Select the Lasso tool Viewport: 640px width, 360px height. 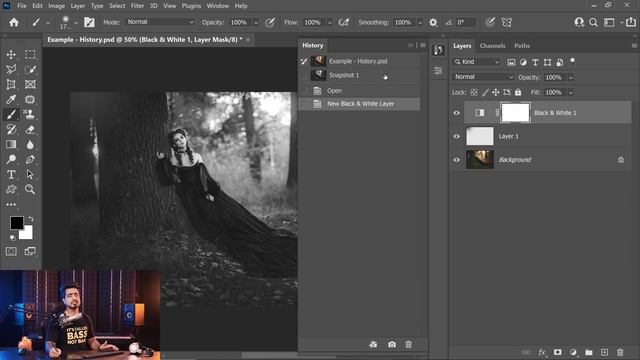pos(11,69)
